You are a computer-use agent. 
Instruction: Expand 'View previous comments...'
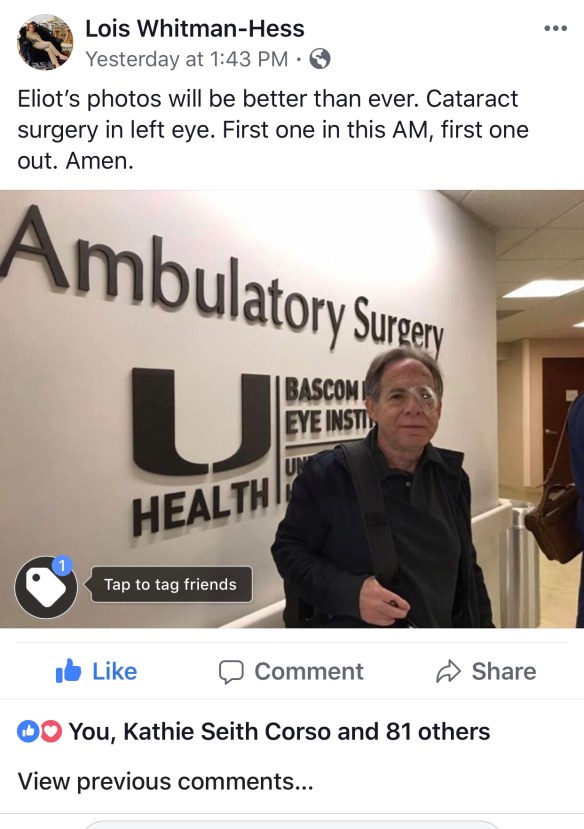pos(165,781)
